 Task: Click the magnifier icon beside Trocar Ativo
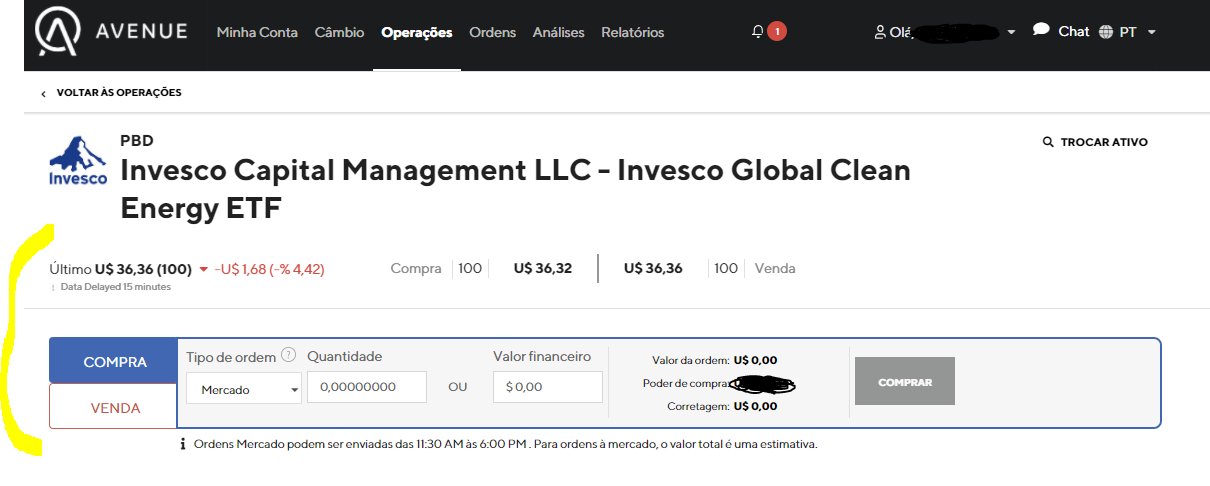click(1048, 142)
